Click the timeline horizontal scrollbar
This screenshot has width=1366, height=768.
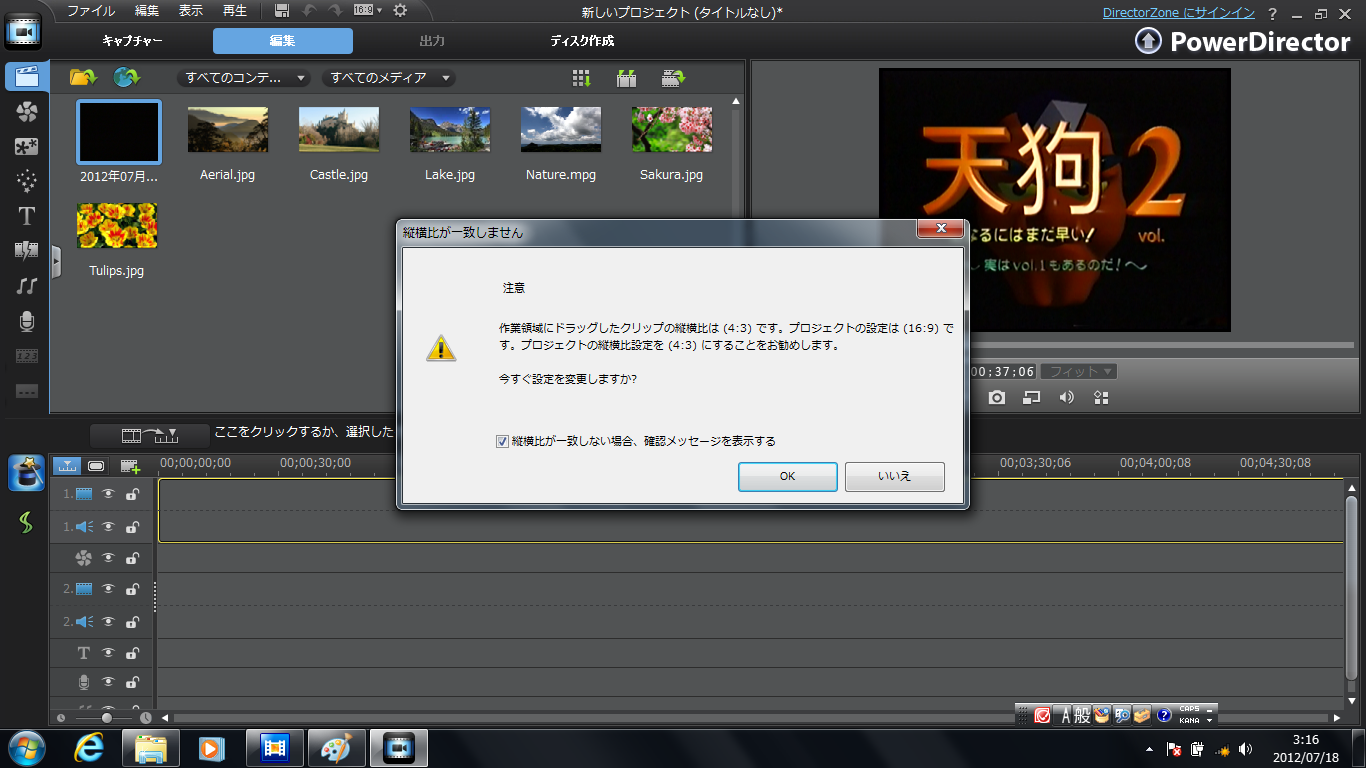pos(751,718)
